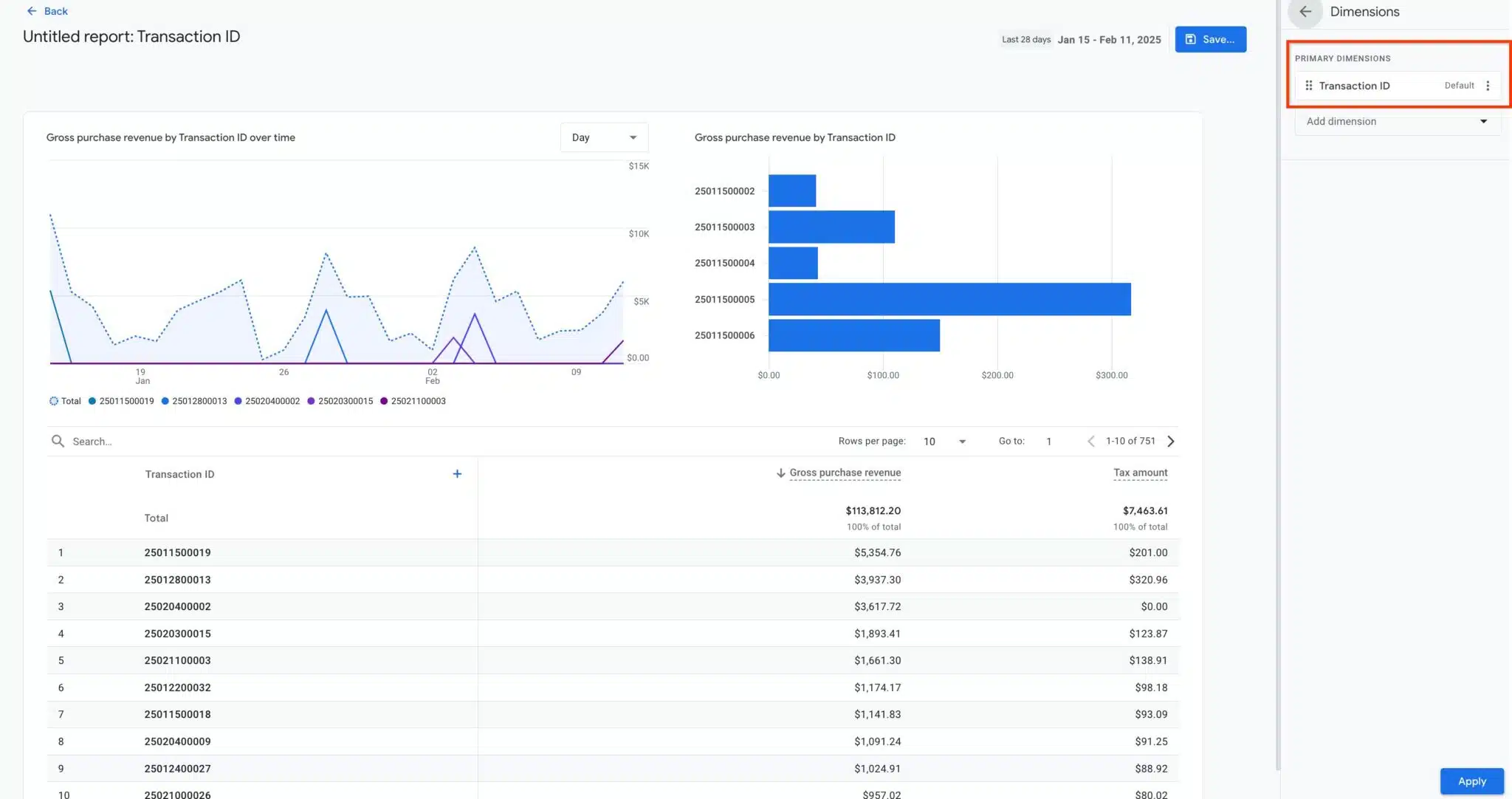Open the Day granularity dropdown

pyautogui.click(x=604, y=137)
